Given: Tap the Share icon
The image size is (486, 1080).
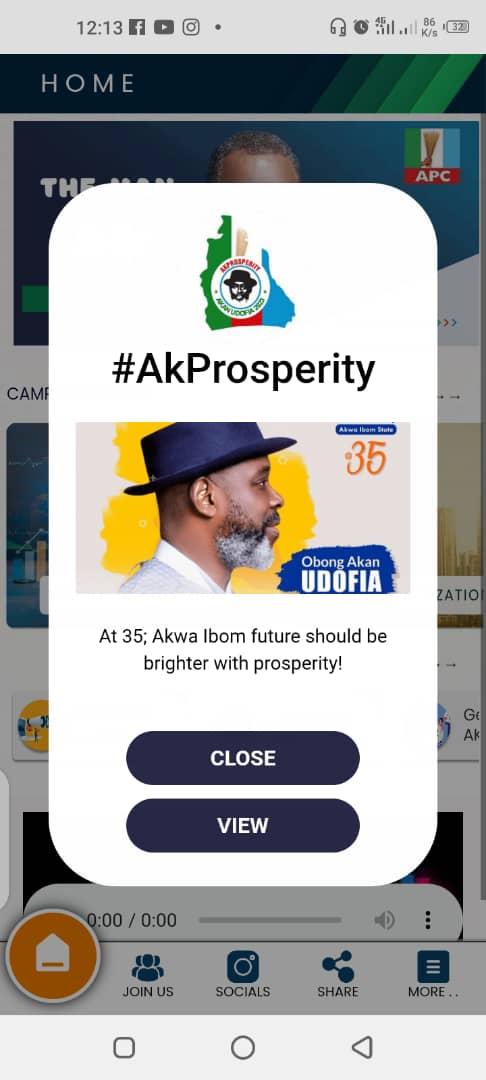Looking at the screenshot, I should click(x=337, y=966).
